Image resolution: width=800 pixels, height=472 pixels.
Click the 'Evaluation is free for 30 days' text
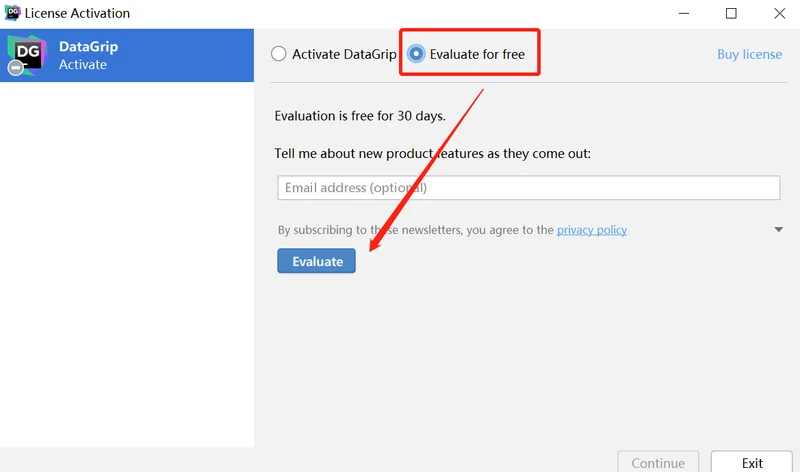(360, 116)
